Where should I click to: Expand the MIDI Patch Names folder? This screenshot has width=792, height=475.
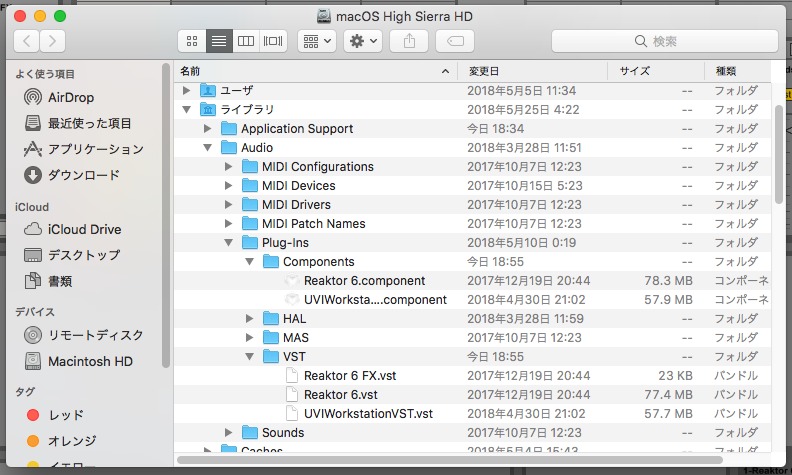click(x=228, y=224)
